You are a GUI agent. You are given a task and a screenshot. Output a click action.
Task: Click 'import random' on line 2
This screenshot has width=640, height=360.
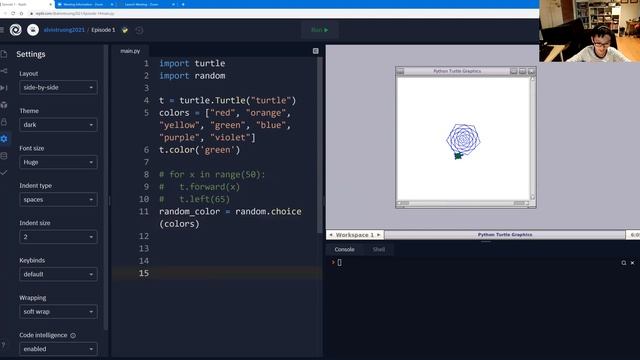pyautogui.click(x=192, y=76)
